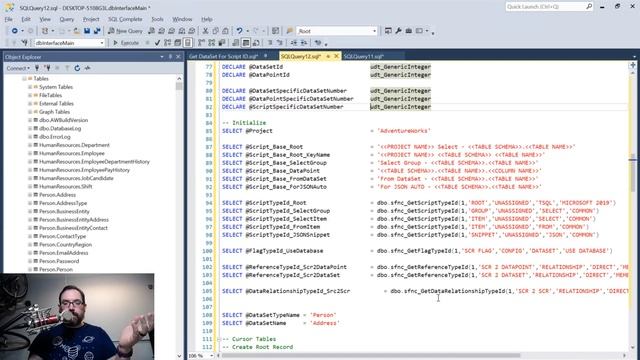
Task: Click the Results to Text icon
Action: [236, 43]
